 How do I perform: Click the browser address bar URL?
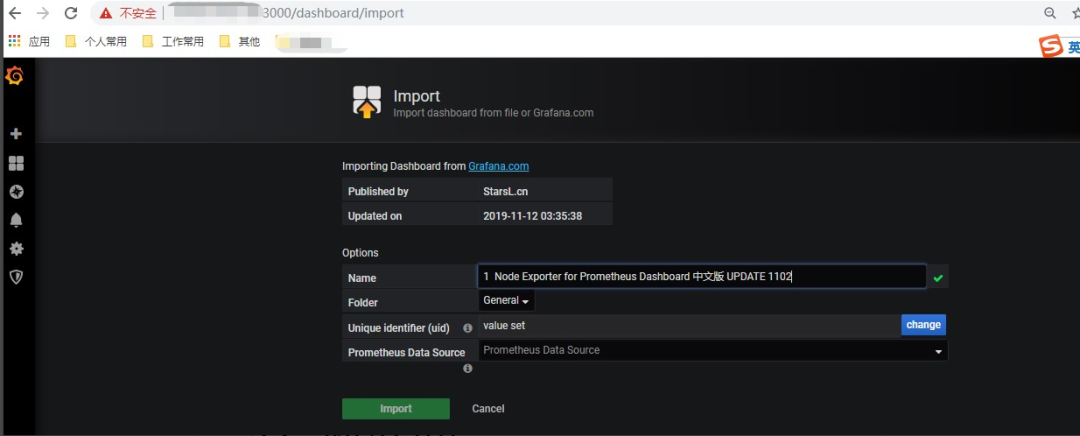(333, 13)
